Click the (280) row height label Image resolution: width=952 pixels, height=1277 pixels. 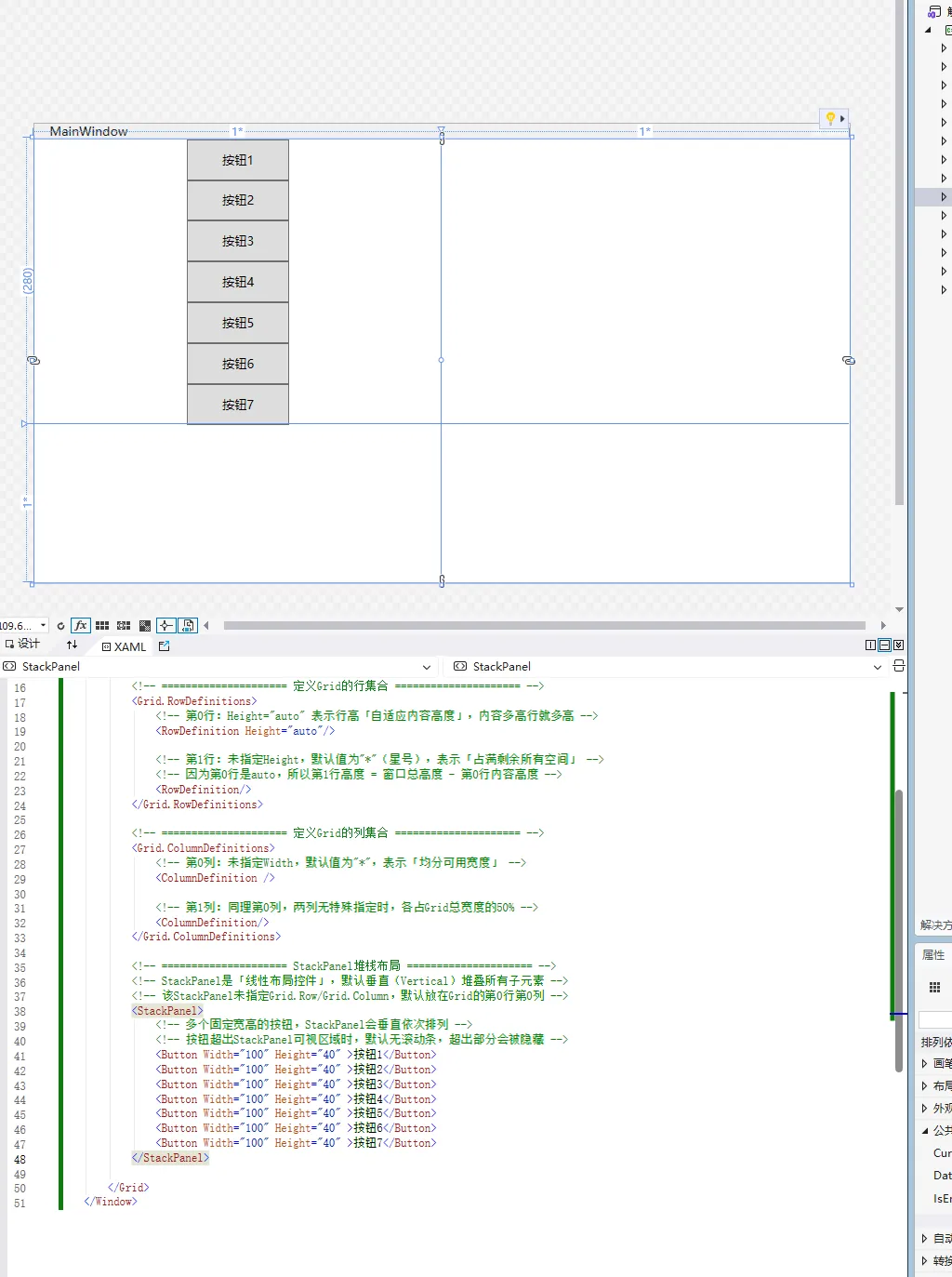coord(27,281)
